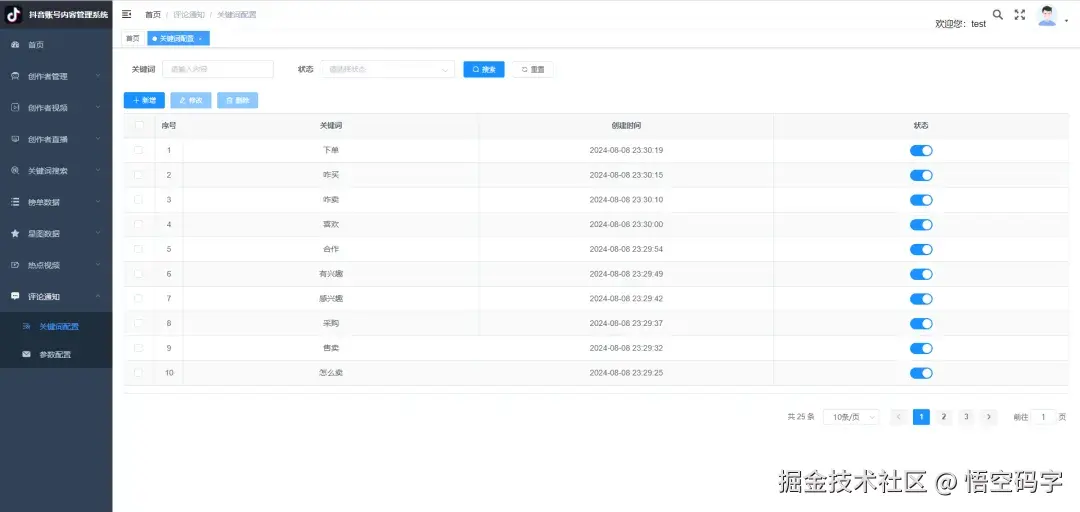Select the 关键词配置 tab in the tab strip
Image resolution: width=1080 pixels, height=512 pixels.
[x=178, y=39]
